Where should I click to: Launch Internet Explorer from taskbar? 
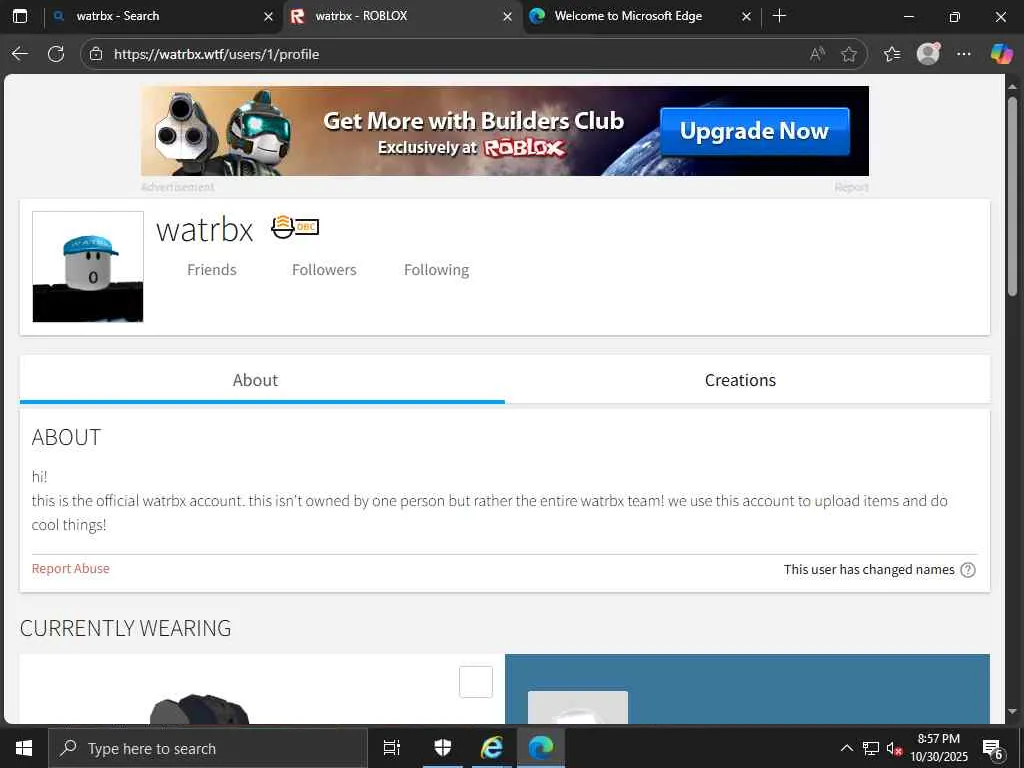491,748
